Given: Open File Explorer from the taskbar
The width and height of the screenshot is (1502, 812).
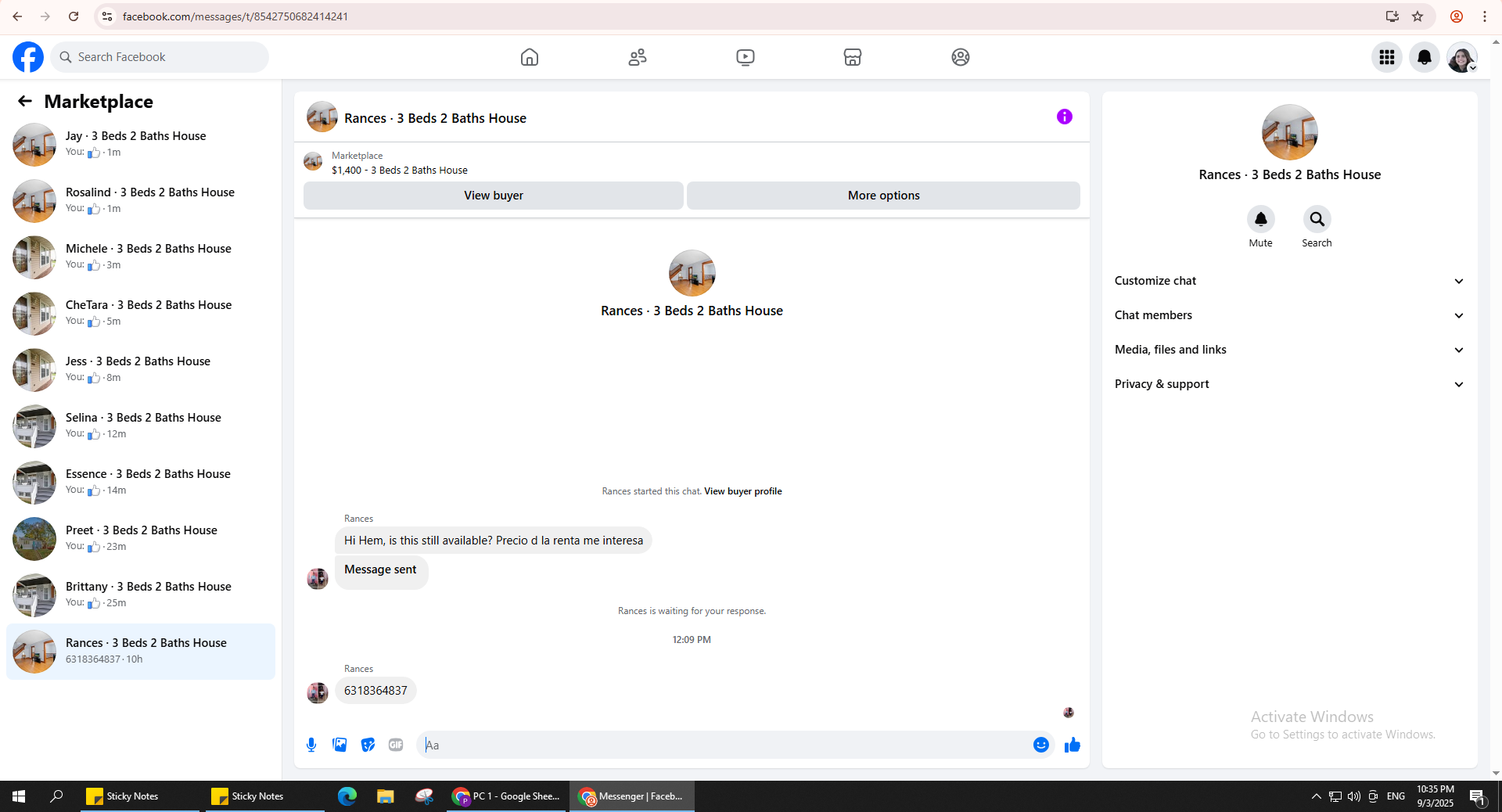Looking at the screenshot, I should pos(386,796).
